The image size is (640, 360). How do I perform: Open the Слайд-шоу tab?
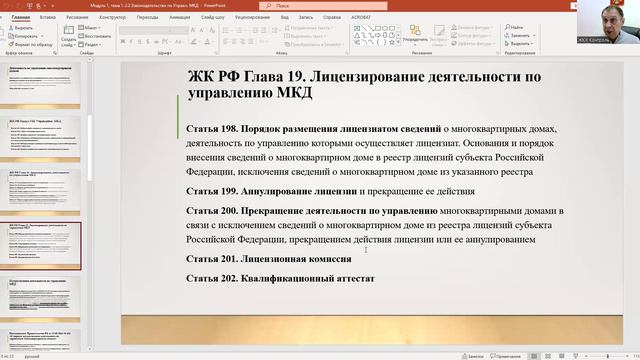coord(213,18)
